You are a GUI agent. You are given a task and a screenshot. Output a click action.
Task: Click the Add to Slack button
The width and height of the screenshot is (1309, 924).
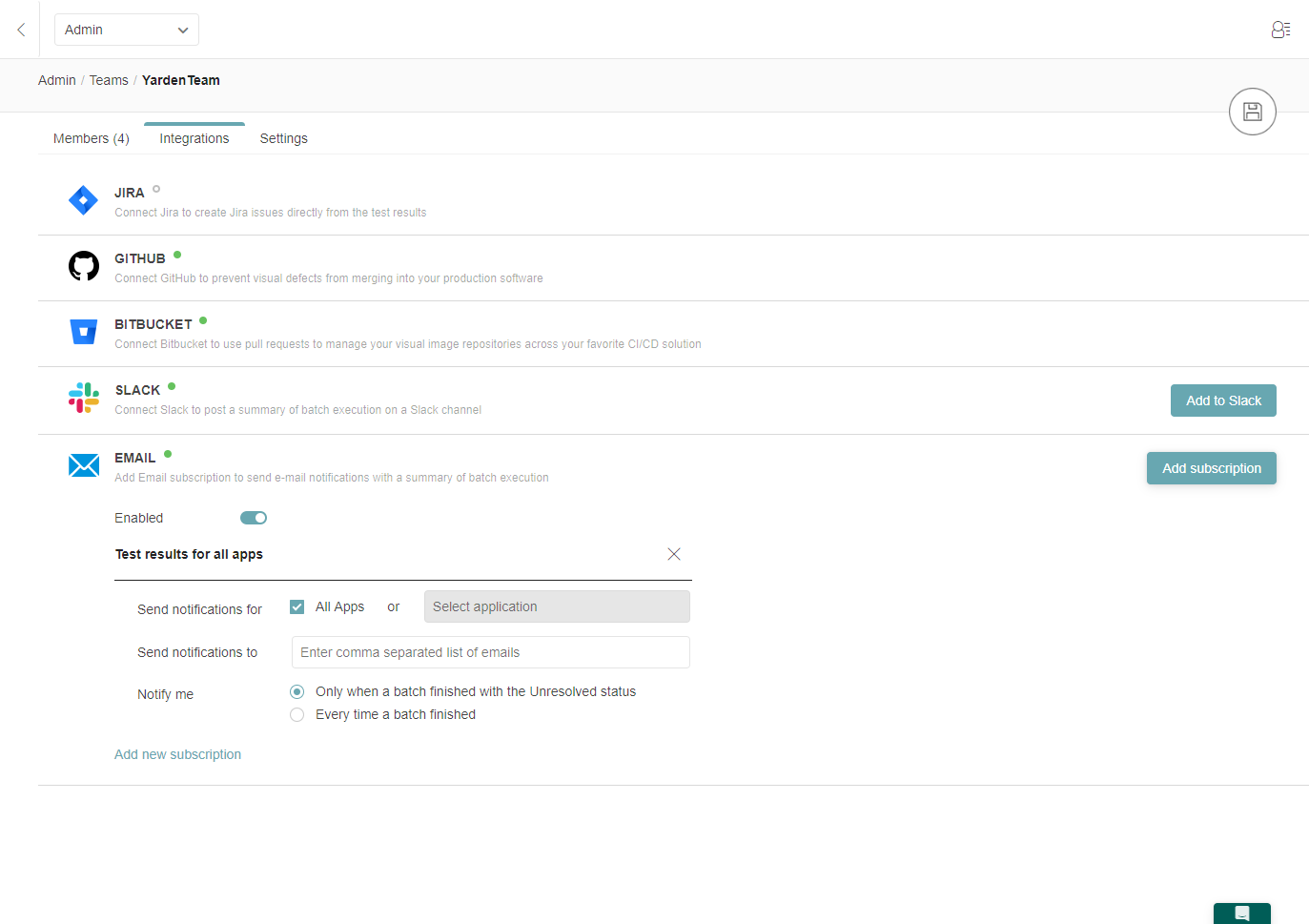click(x=1222, y=400)
